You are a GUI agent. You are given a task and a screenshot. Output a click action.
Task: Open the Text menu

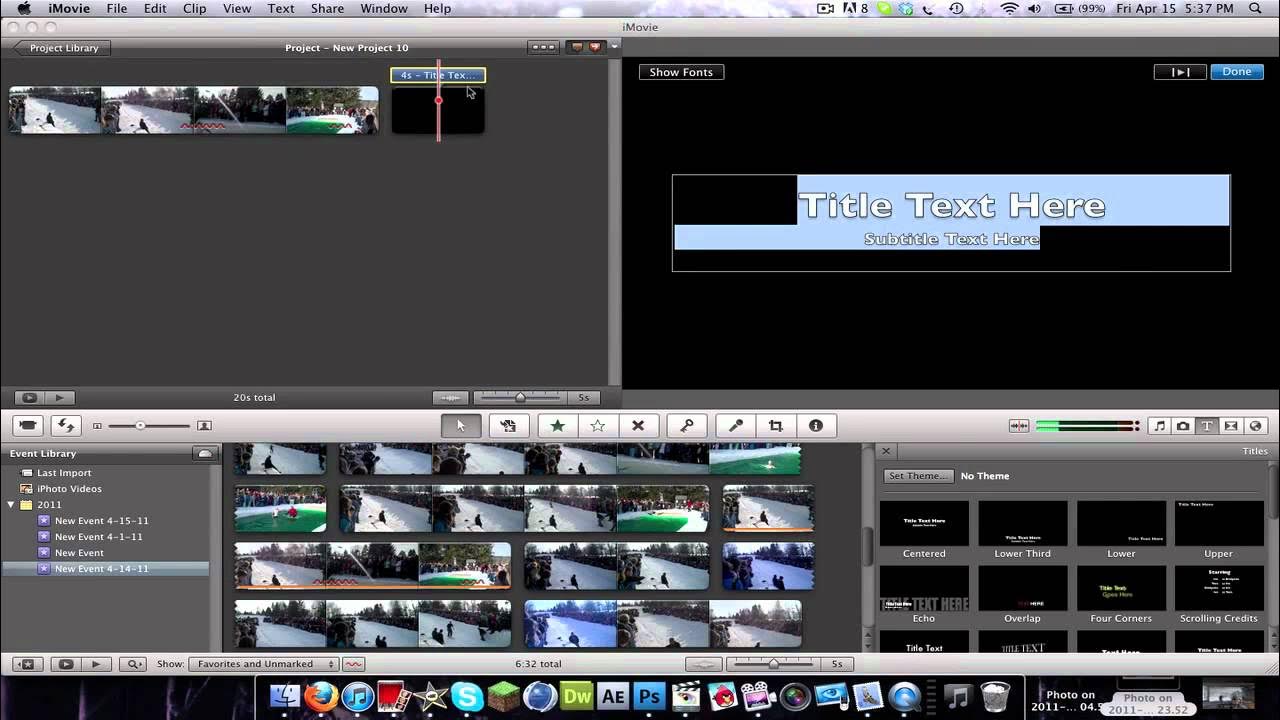click(281, 8)
